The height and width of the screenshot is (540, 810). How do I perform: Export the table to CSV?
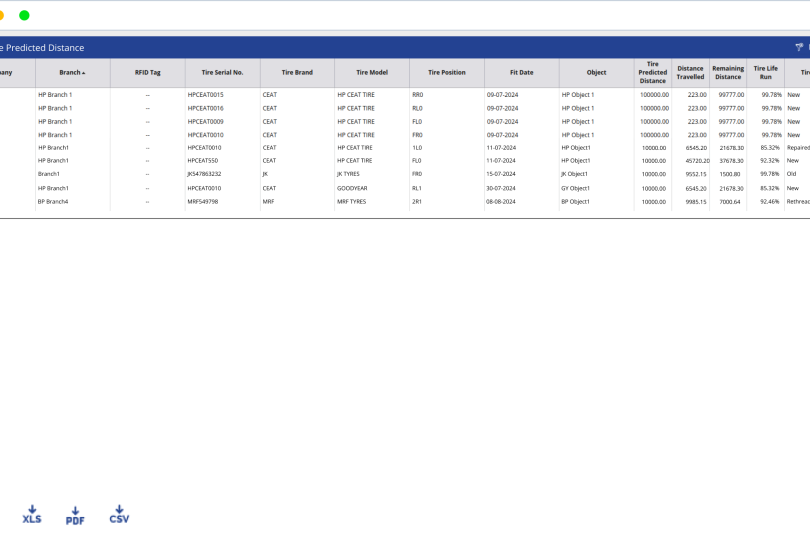tap(119, 514)
